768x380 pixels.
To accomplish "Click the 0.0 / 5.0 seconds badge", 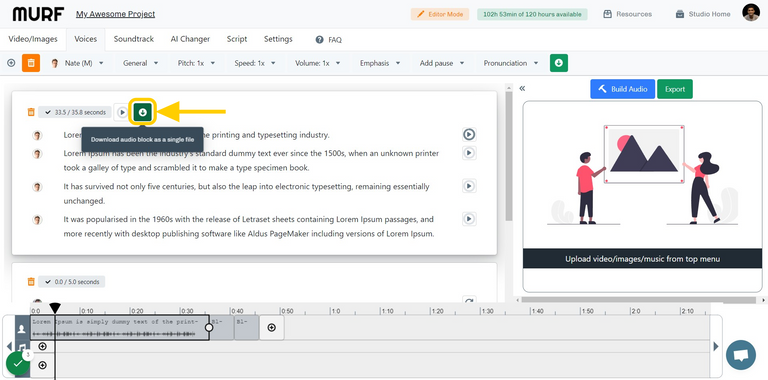I will (x=72, y=282).
